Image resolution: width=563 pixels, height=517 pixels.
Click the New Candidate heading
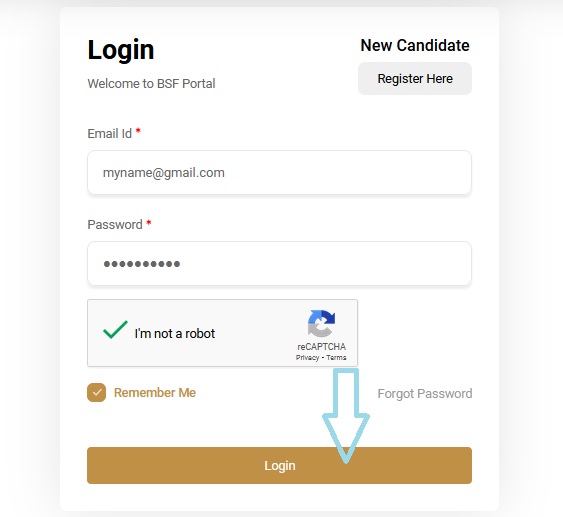tap(415, 46)
